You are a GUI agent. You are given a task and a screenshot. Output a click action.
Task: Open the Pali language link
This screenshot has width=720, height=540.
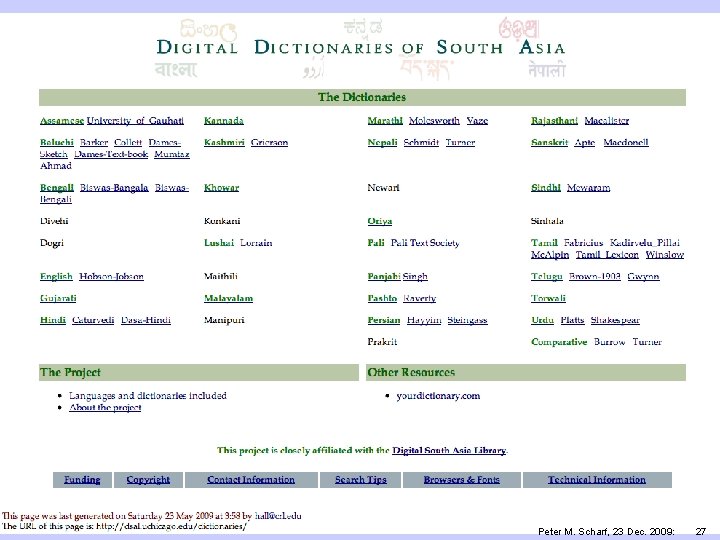click(376, 243)
